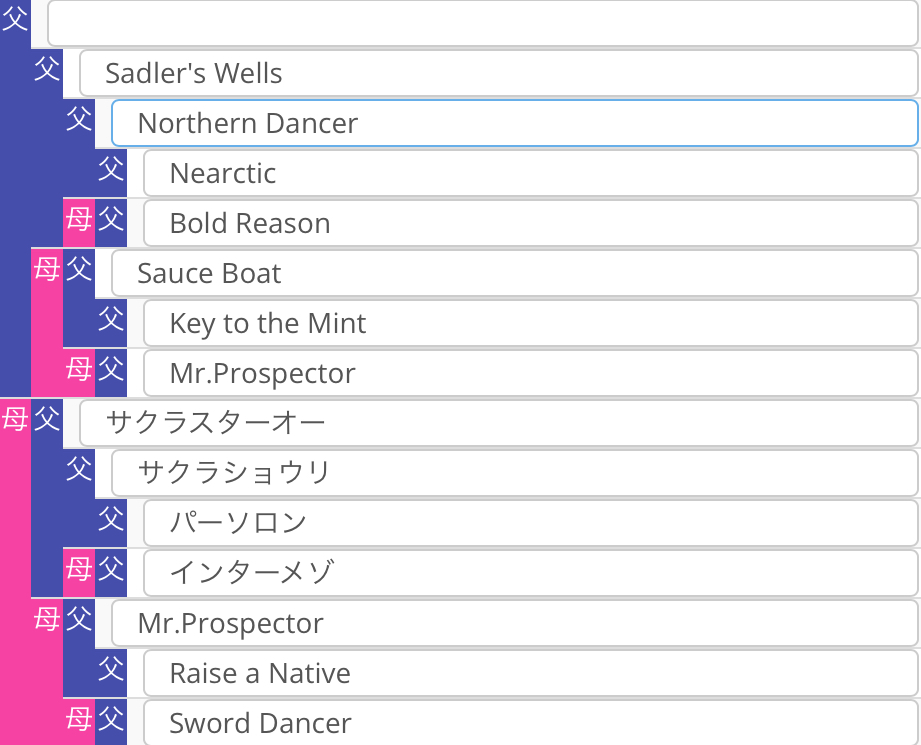Image resolution: width=921 pixels, height=745 pixels.
Task: Click the pink 母 label beside サクラスターオー
Action: [x=15, y=419]
